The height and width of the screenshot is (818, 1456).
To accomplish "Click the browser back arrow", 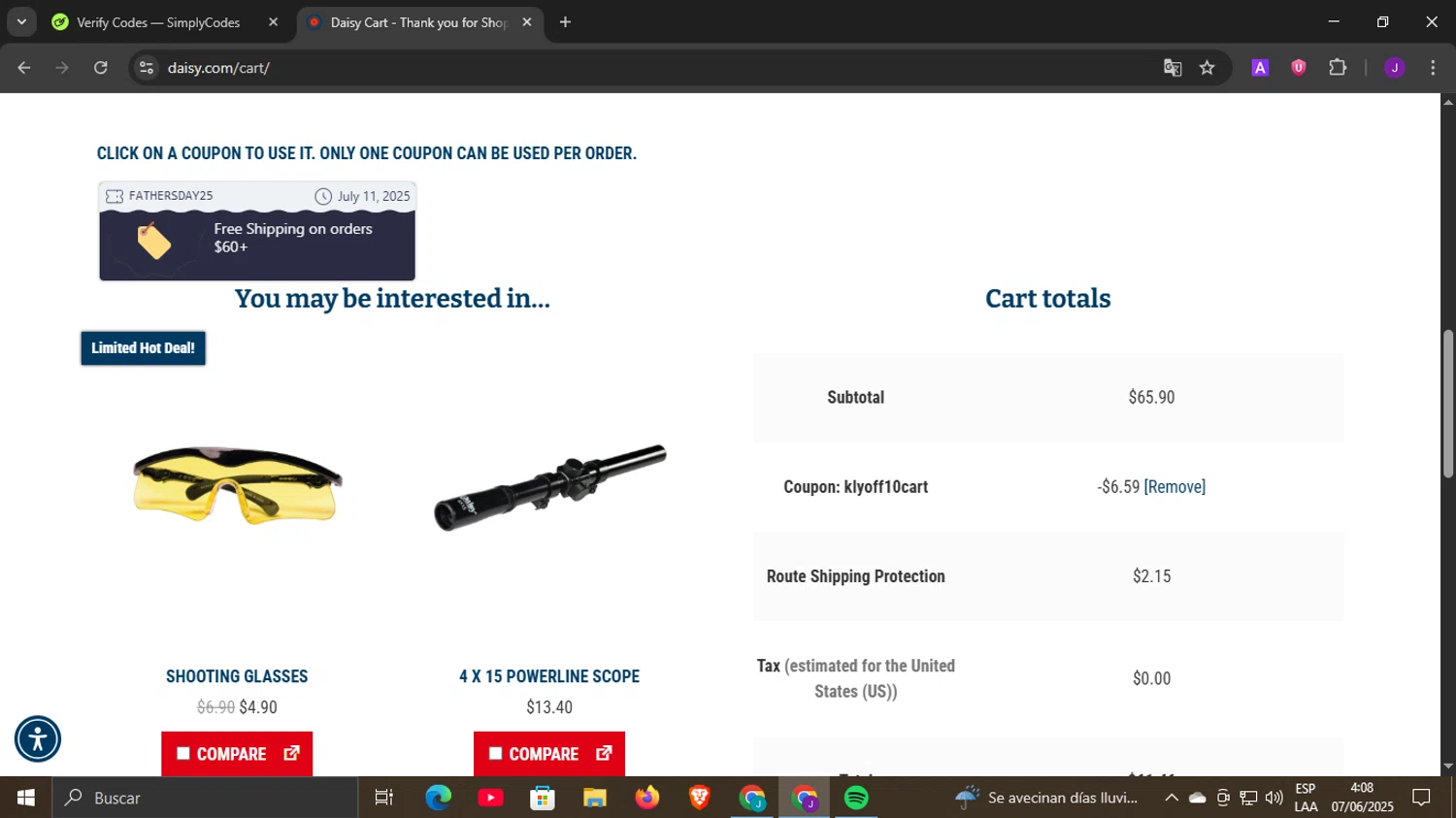I will (x=24, y=67).
